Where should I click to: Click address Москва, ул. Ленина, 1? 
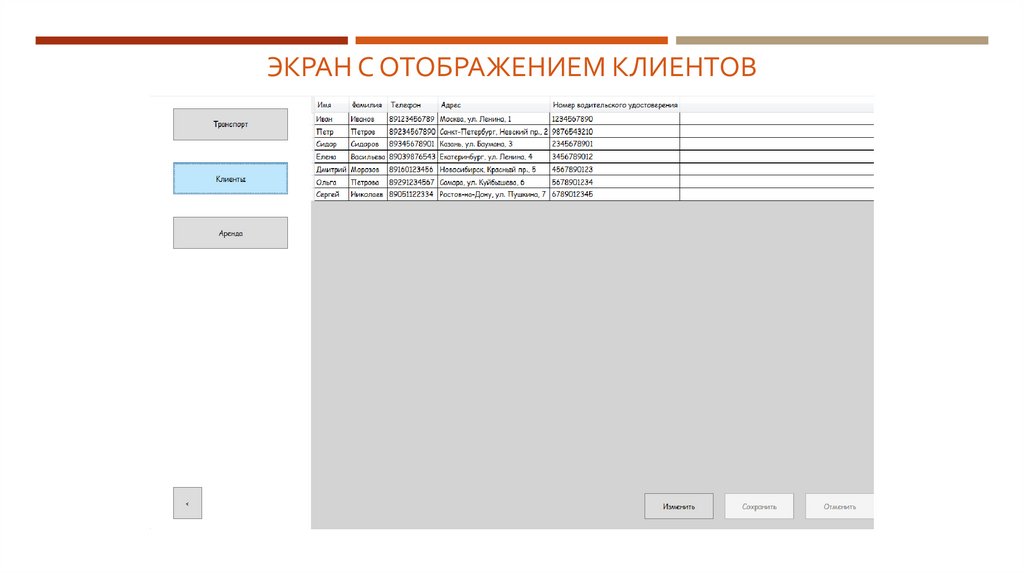[x=493, y=119]
